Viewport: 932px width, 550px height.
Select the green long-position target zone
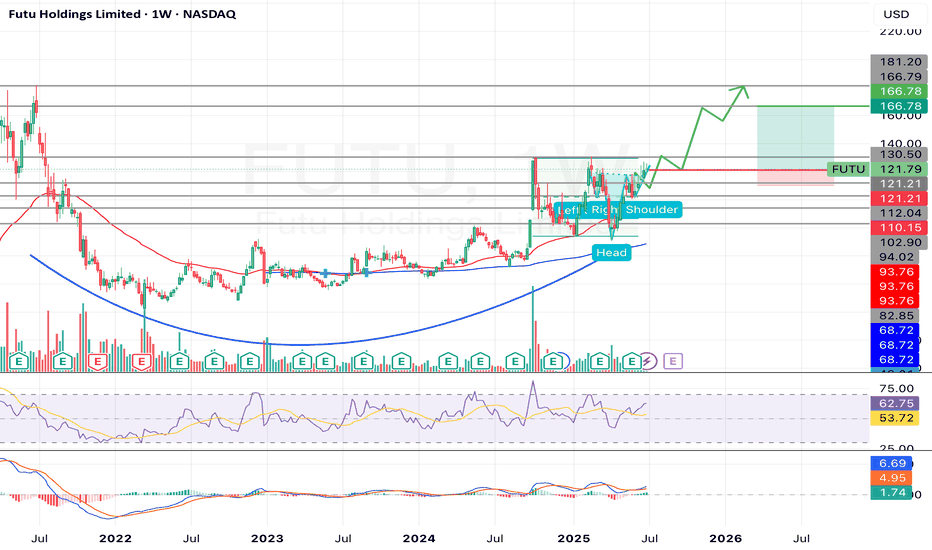[795, 138]
